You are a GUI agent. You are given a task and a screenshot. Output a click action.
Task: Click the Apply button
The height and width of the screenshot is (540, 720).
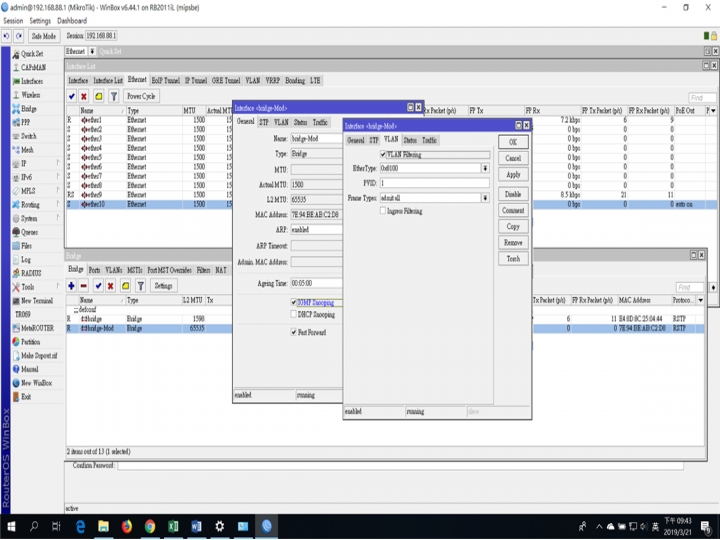click(513, 175)
